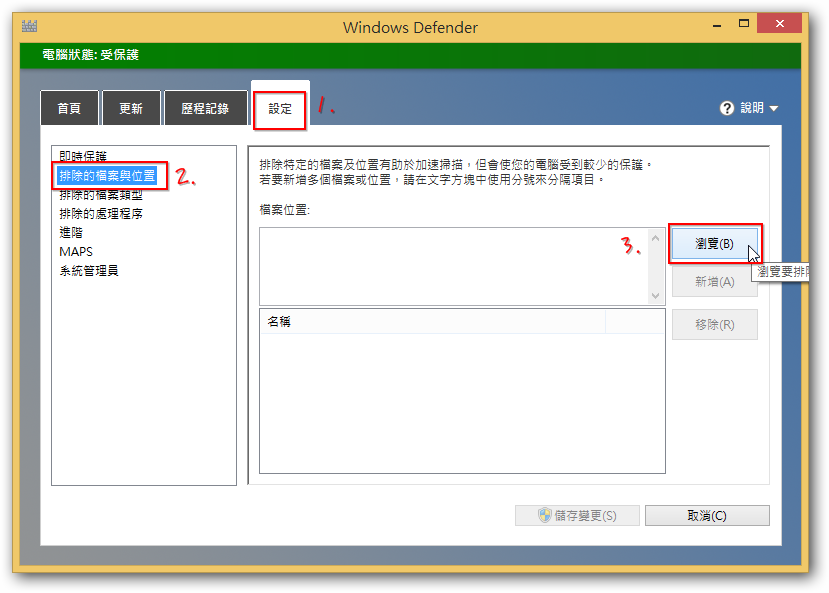Choose 排除的檔案與位置 in the sidebar
The width and height of the screenshot is (829, 593).
pyautogui.click(x=107, y=176)
